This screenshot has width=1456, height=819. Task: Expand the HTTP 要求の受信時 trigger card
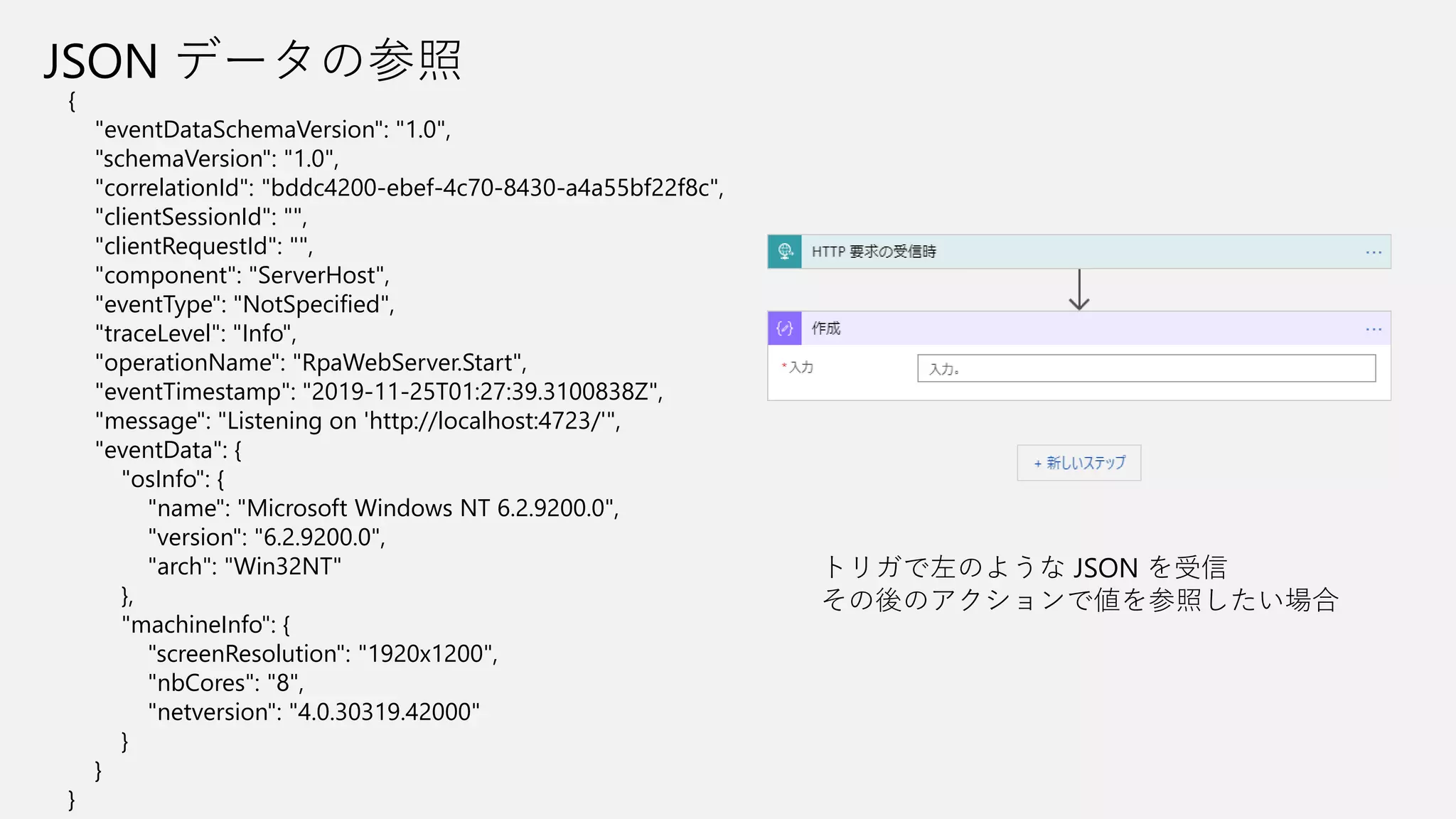pos(1079,252)
